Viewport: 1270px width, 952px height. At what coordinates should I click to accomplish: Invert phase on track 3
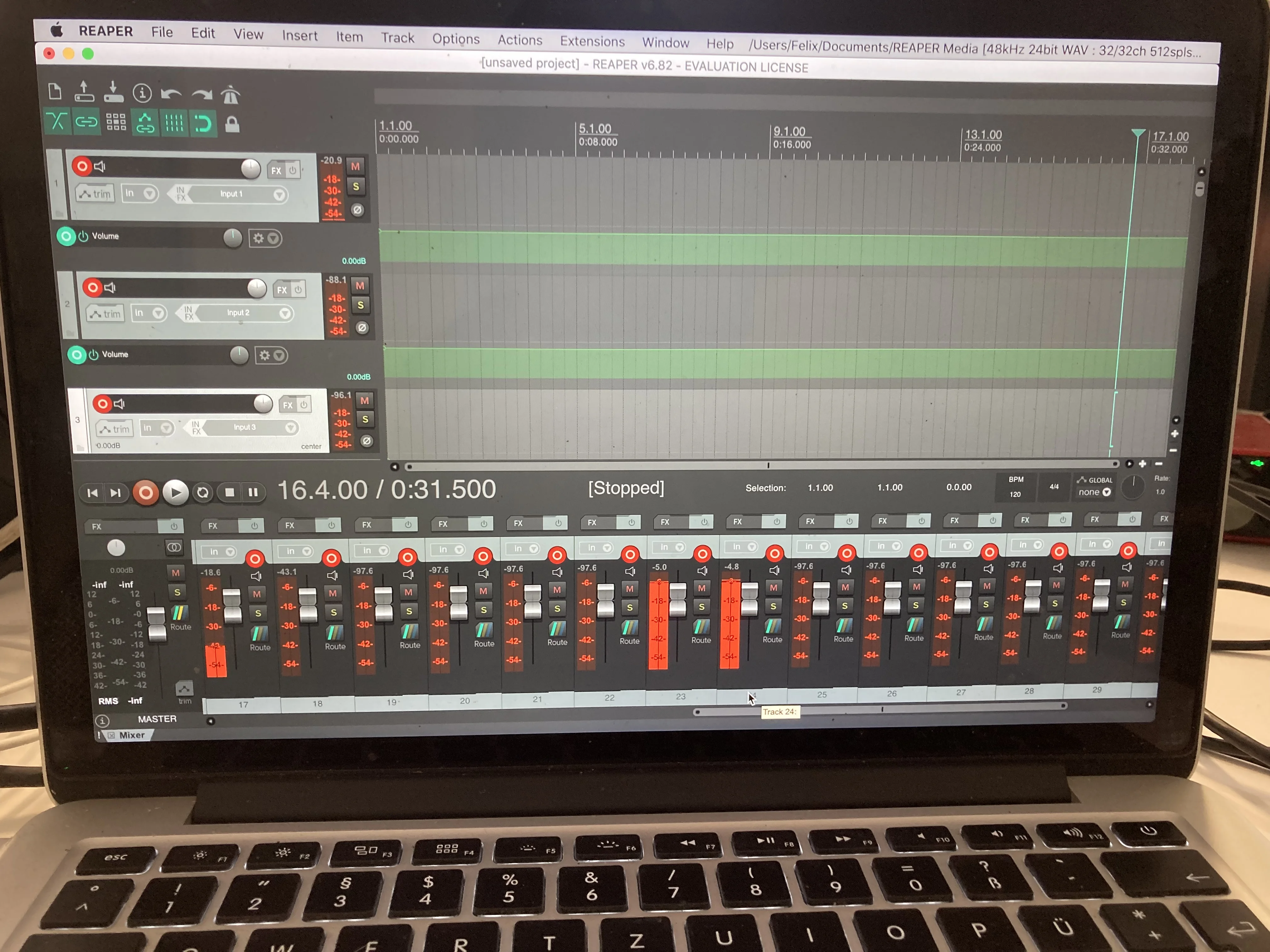point(366,441)
